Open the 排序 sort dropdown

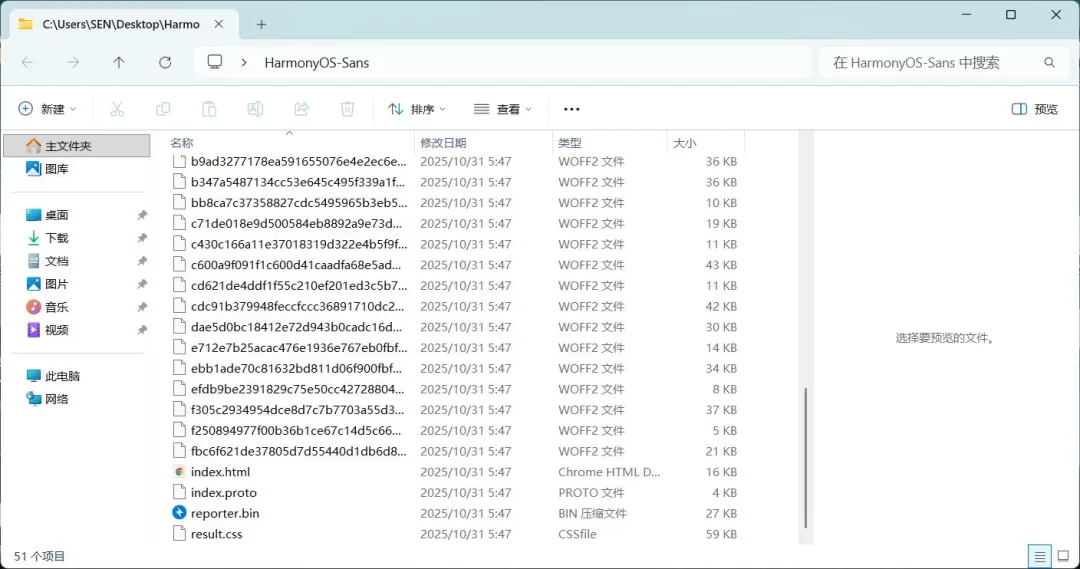[x=416, y=109]
